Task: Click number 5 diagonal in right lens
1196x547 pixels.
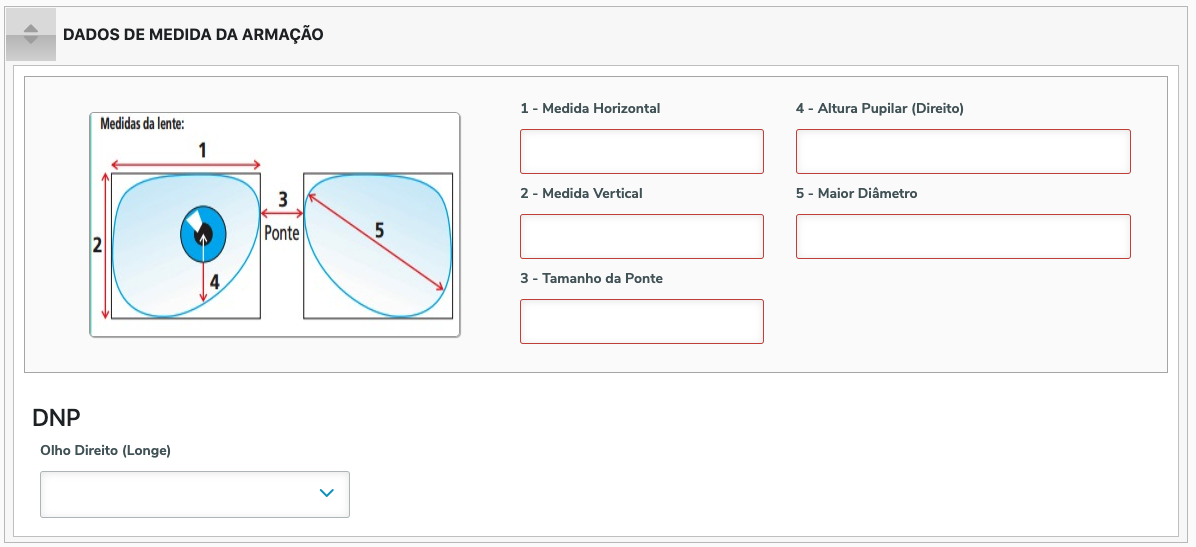Action: pyautogui.click(x=379, y=230)
